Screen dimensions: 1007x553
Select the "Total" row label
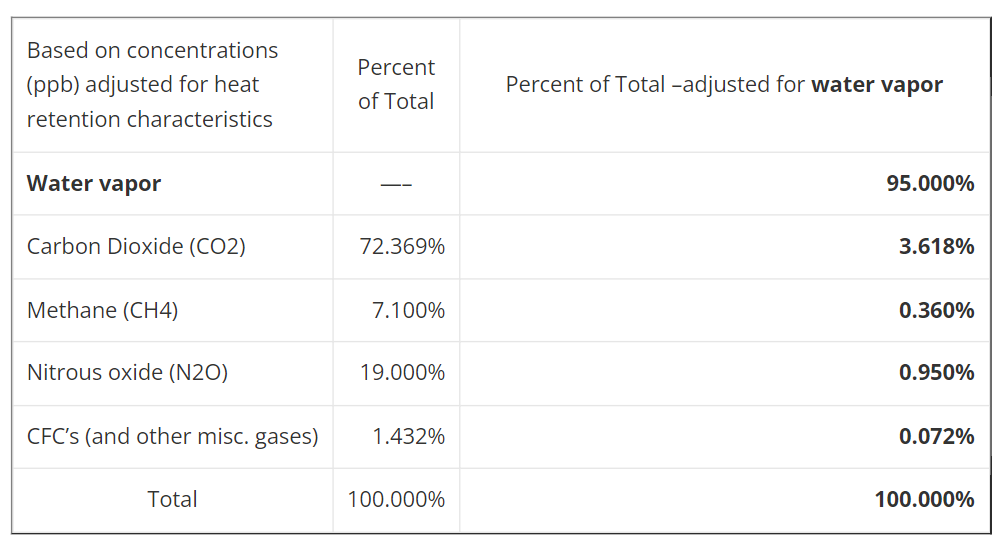172,499
